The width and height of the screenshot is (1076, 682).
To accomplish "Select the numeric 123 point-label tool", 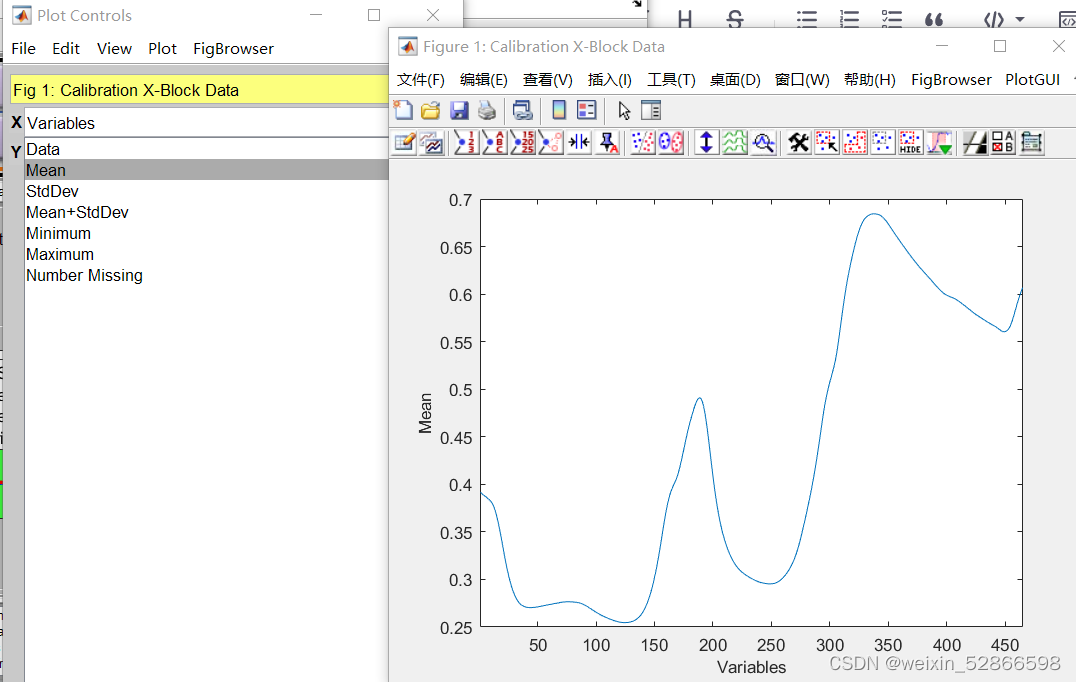I will point(467,142).
